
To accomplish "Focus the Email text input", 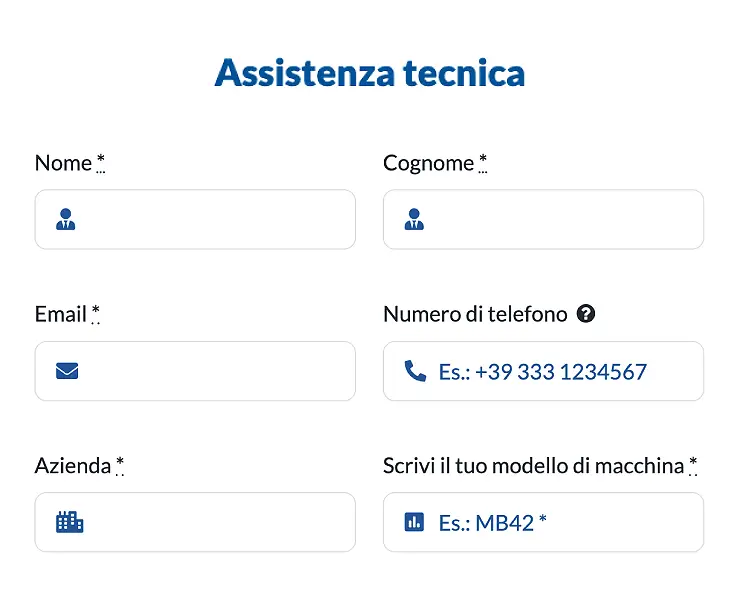I will coord(195,371).
